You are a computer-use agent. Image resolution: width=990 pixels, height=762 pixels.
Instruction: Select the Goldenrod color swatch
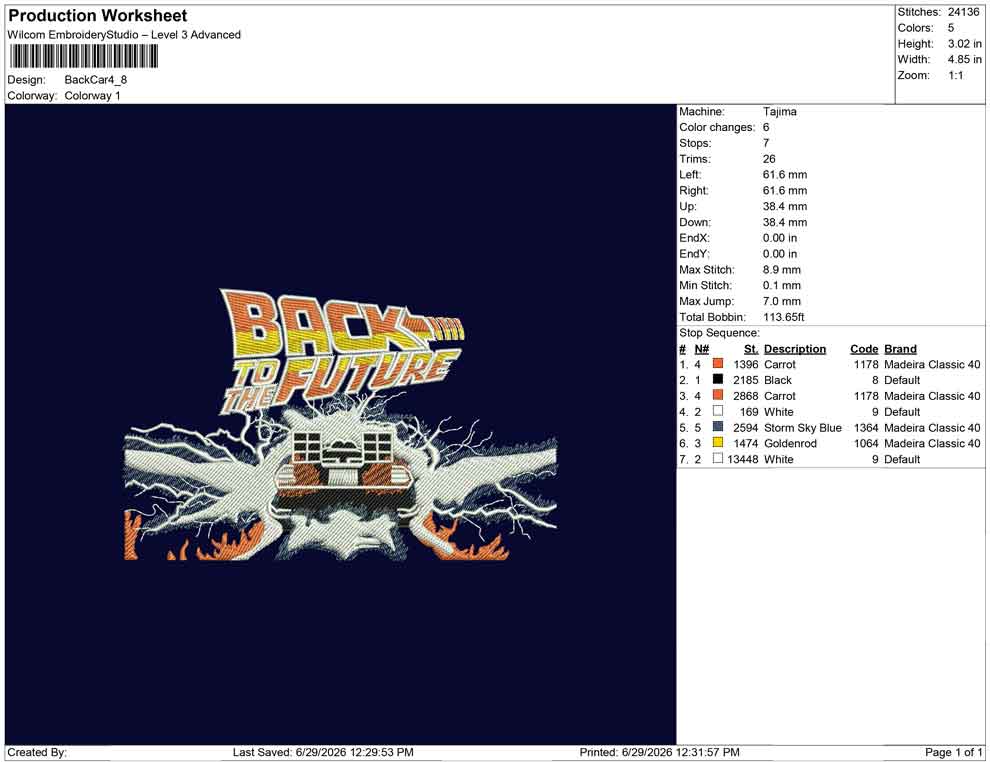click(717, 443)
